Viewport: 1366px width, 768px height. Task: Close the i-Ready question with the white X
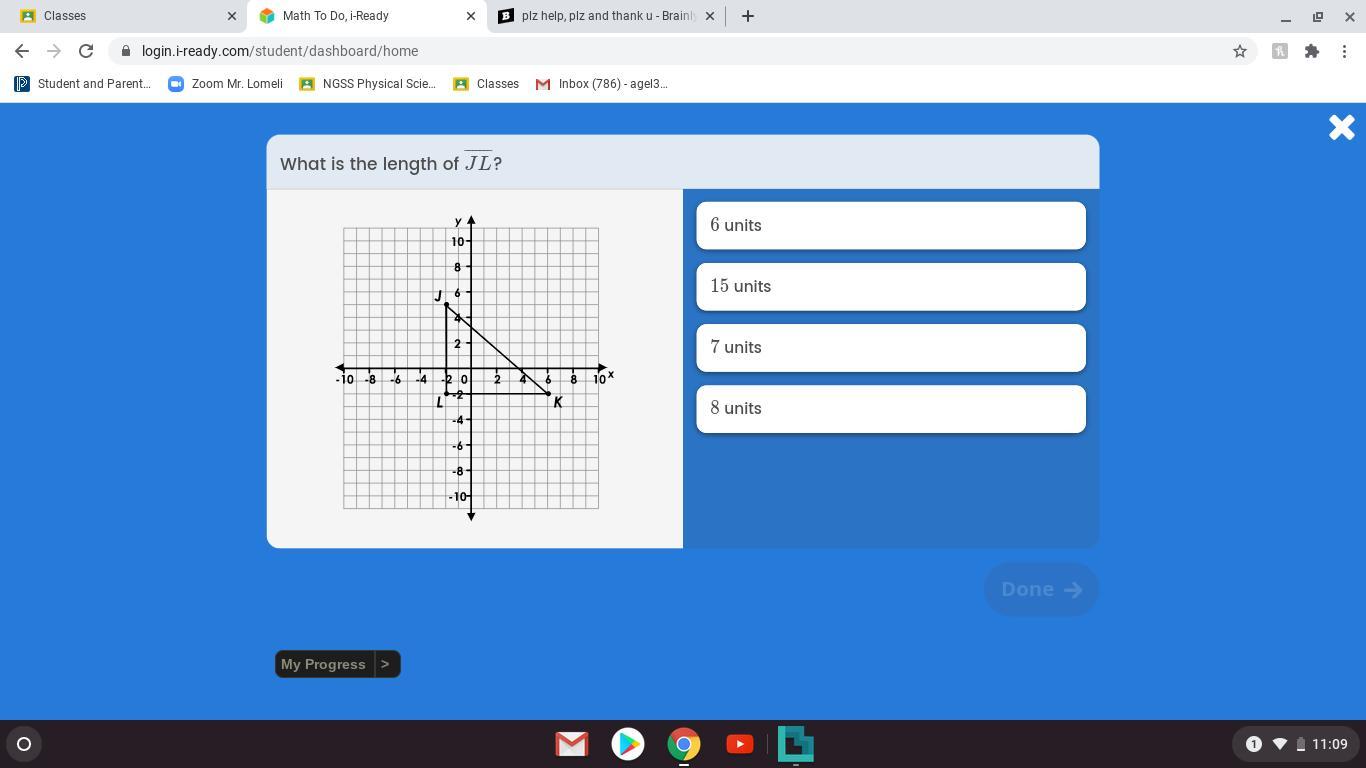coord(1341,127)
